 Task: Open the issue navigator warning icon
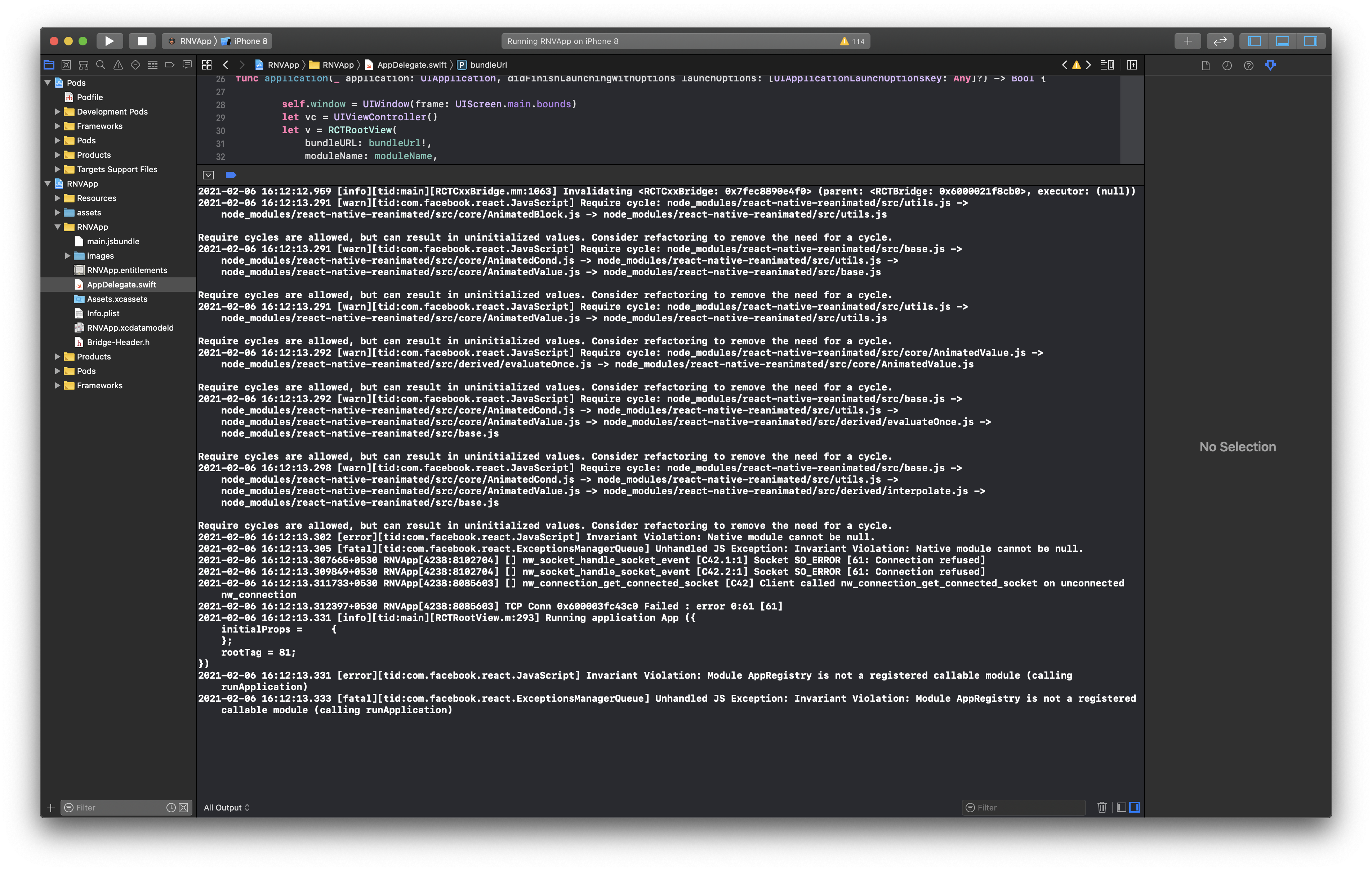118,65
